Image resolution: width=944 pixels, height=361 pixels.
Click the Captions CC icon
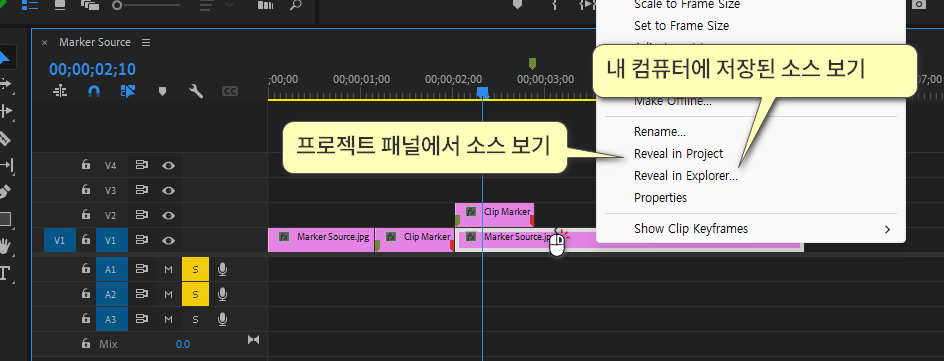(230, 91)
